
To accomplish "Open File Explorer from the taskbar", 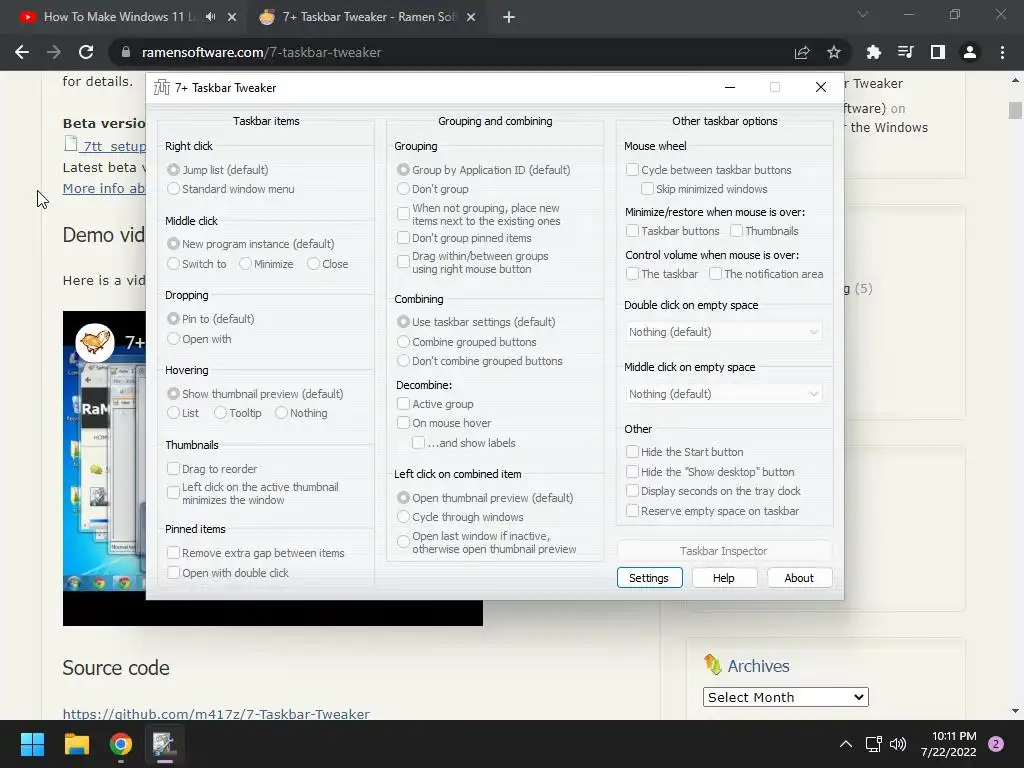I will (76, 744).
